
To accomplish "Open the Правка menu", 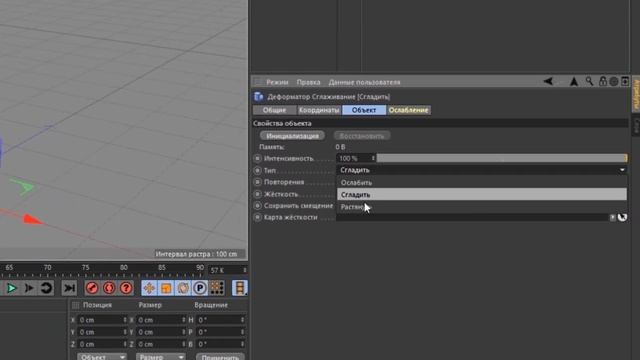I will point(308,82).
